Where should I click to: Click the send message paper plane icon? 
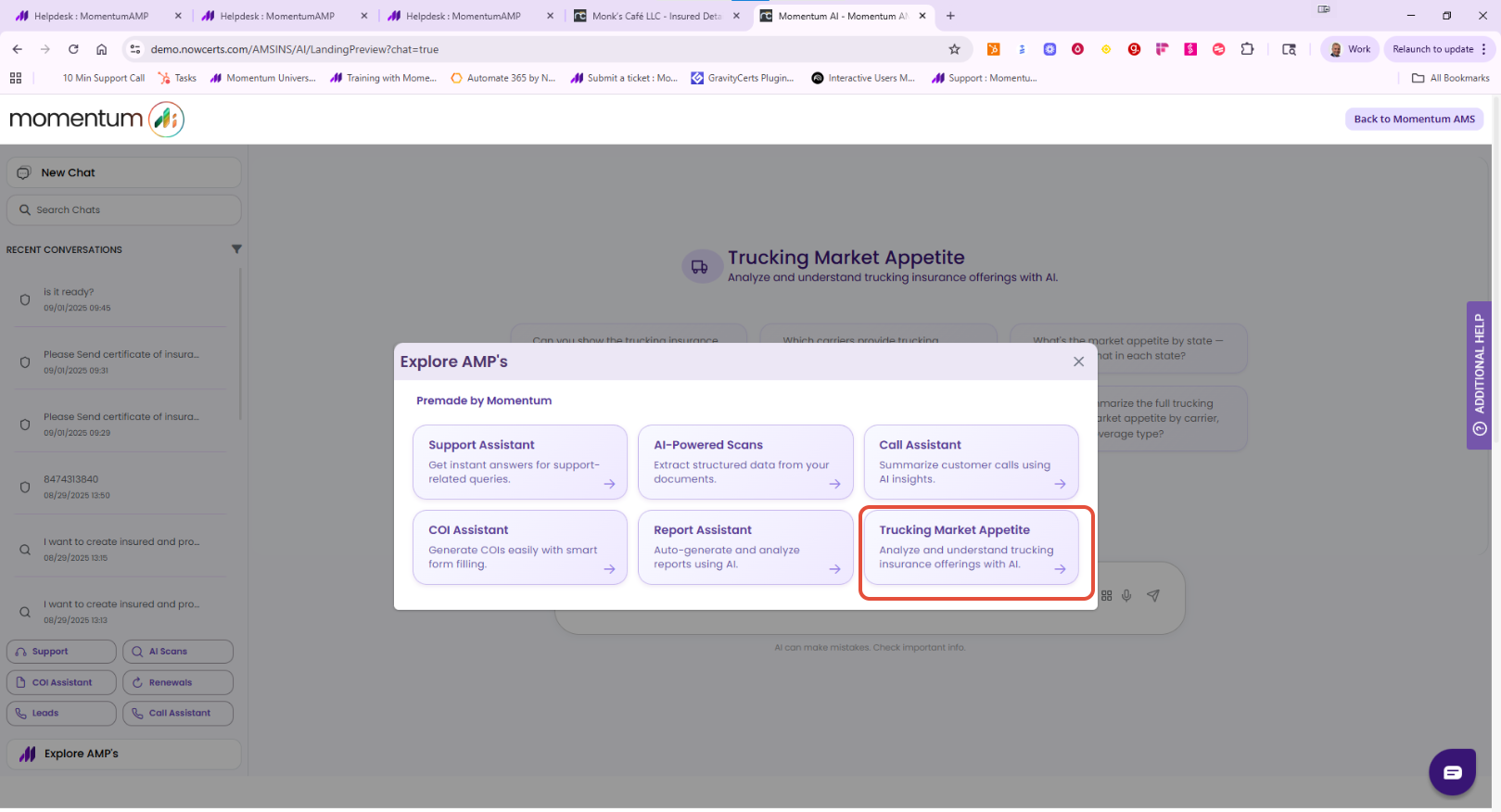(x=1153, y=595)
